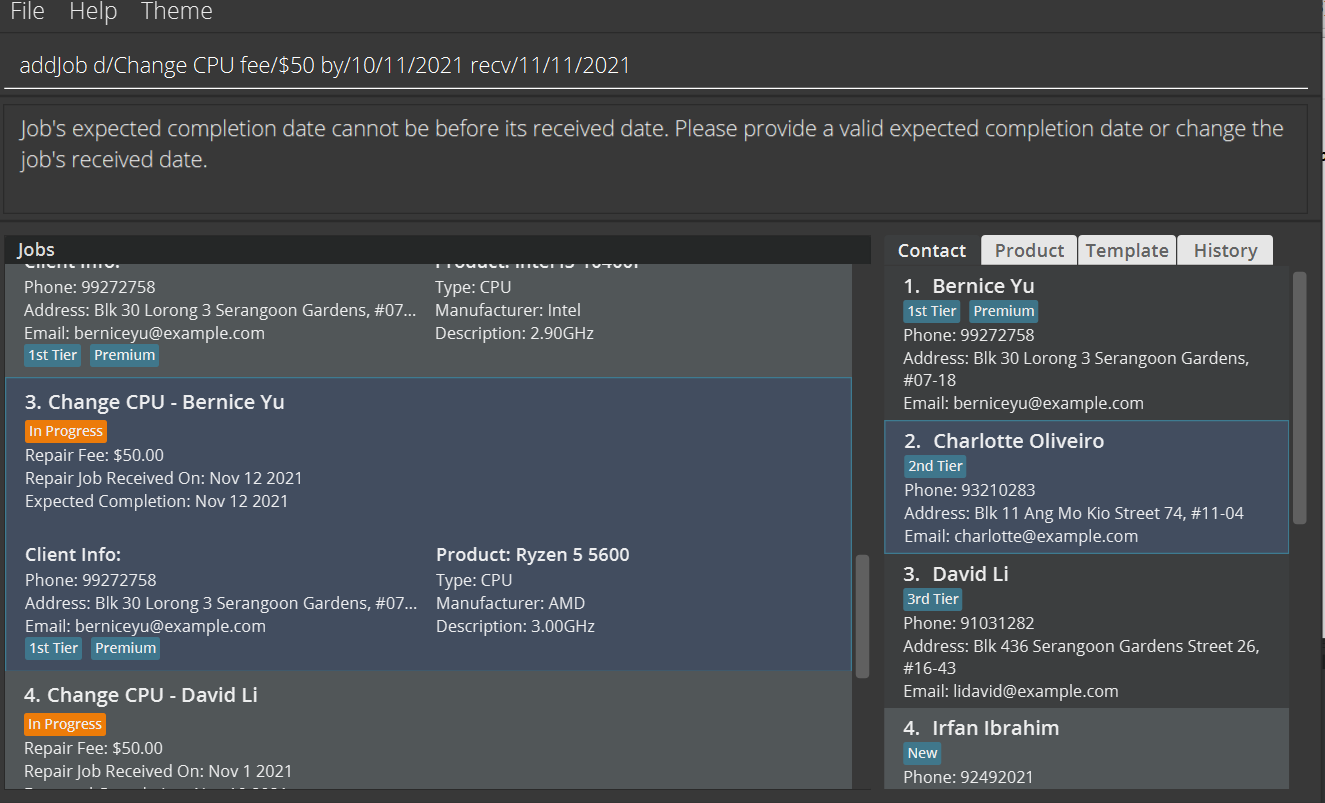The width and height of the screenshot is (1325, 803).
Task: Select job '3. Change CPU - Bernice Yu'
Action: click(428, 524)
